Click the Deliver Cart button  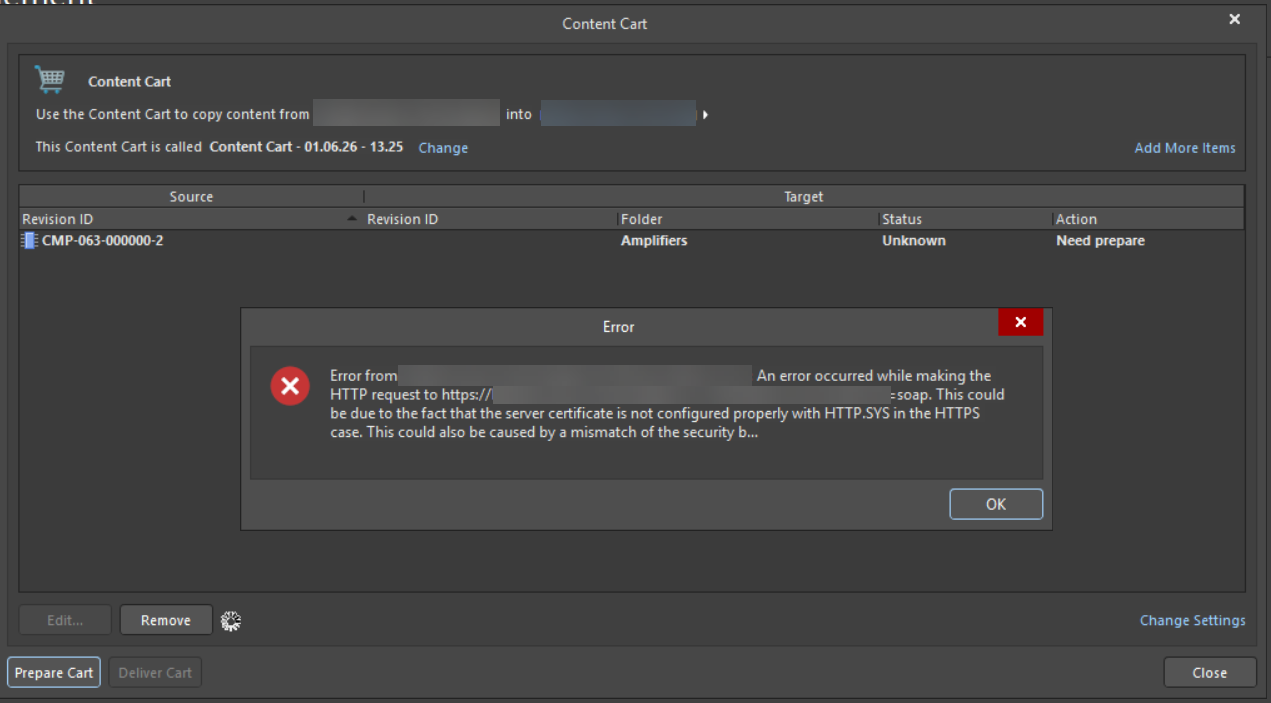(155, 673)
